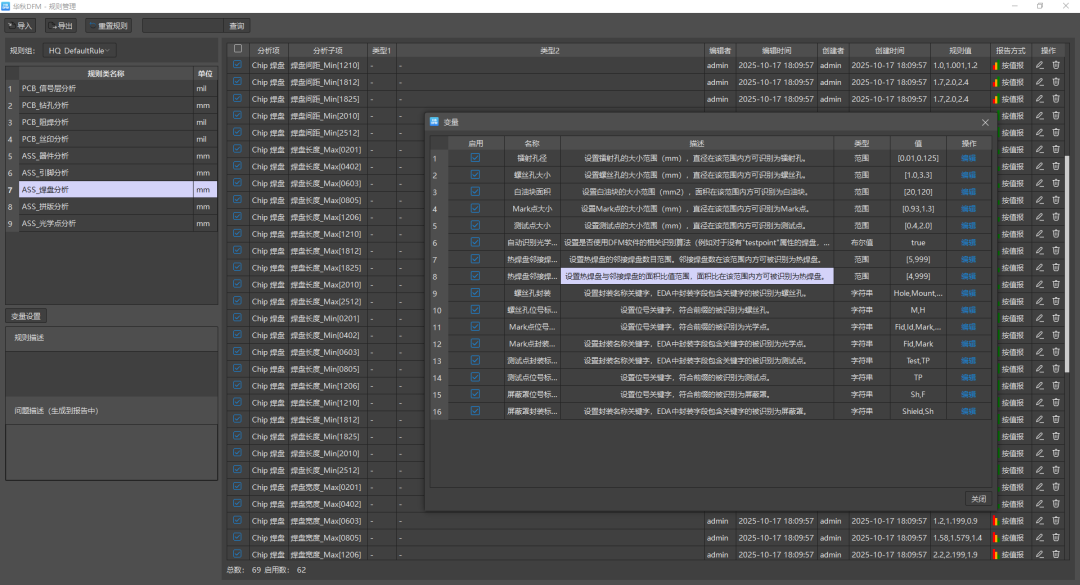Delete 焊盘长度_Max[1812] rule via trash icon
Viewport: 1080px width, 585px height.
tap(1056, 251)
